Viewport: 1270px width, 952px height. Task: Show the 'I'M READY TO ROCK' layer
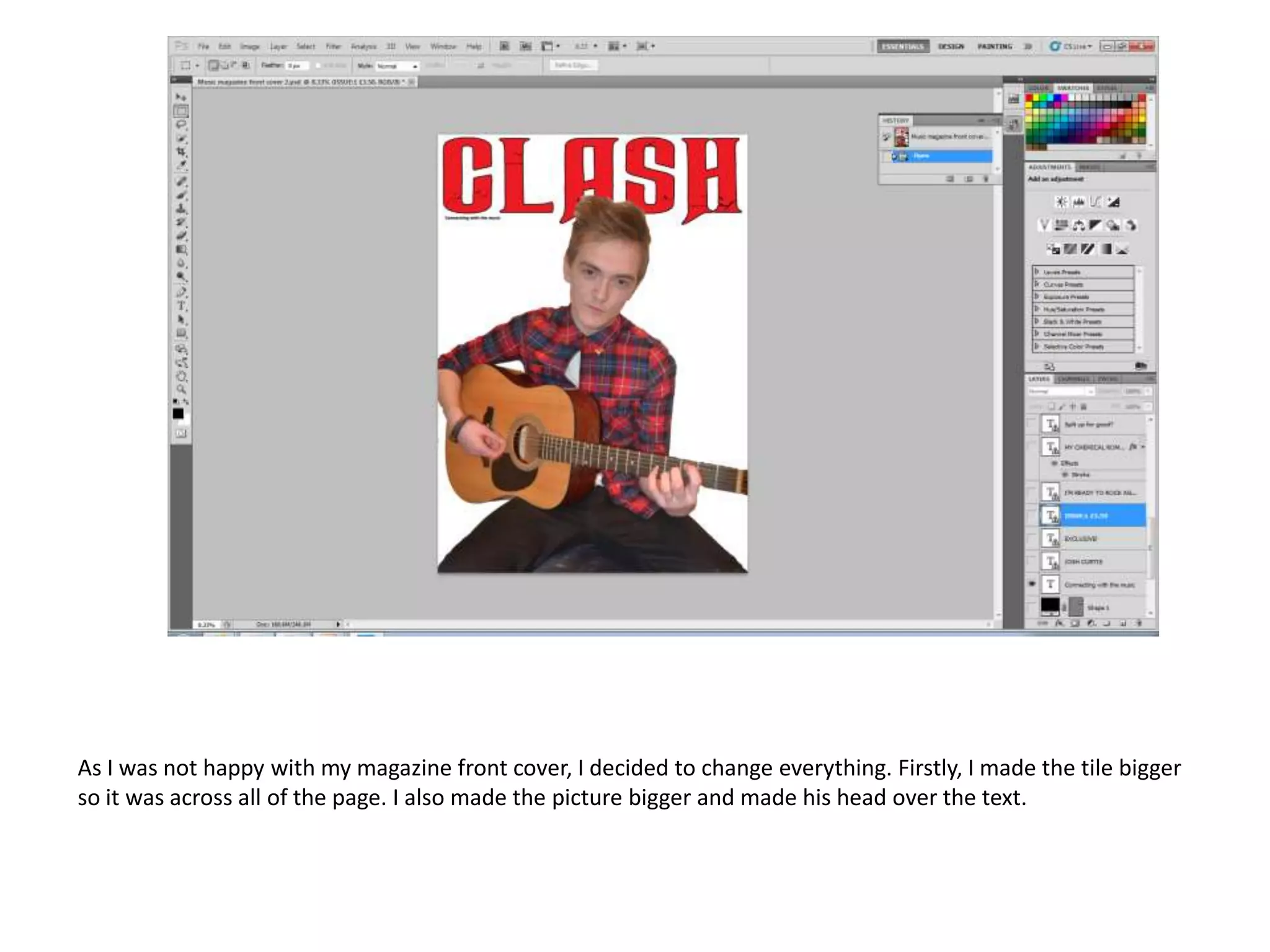1032,493
